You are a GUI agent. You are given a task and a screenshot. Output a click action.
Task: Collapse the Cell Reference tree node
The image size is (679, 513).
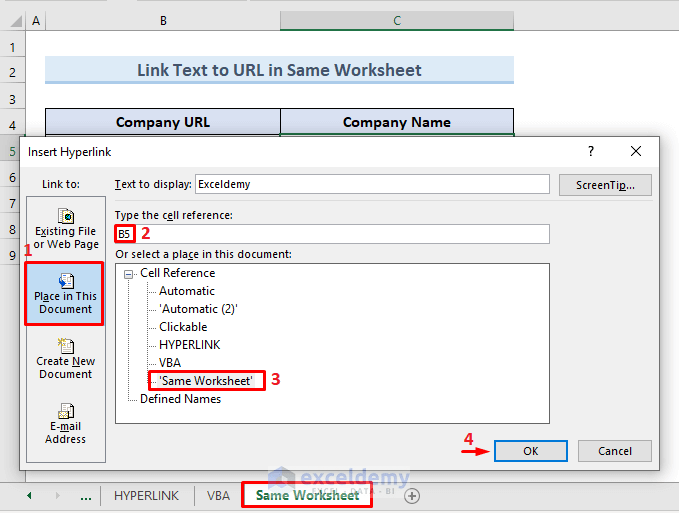coord(128,274)
